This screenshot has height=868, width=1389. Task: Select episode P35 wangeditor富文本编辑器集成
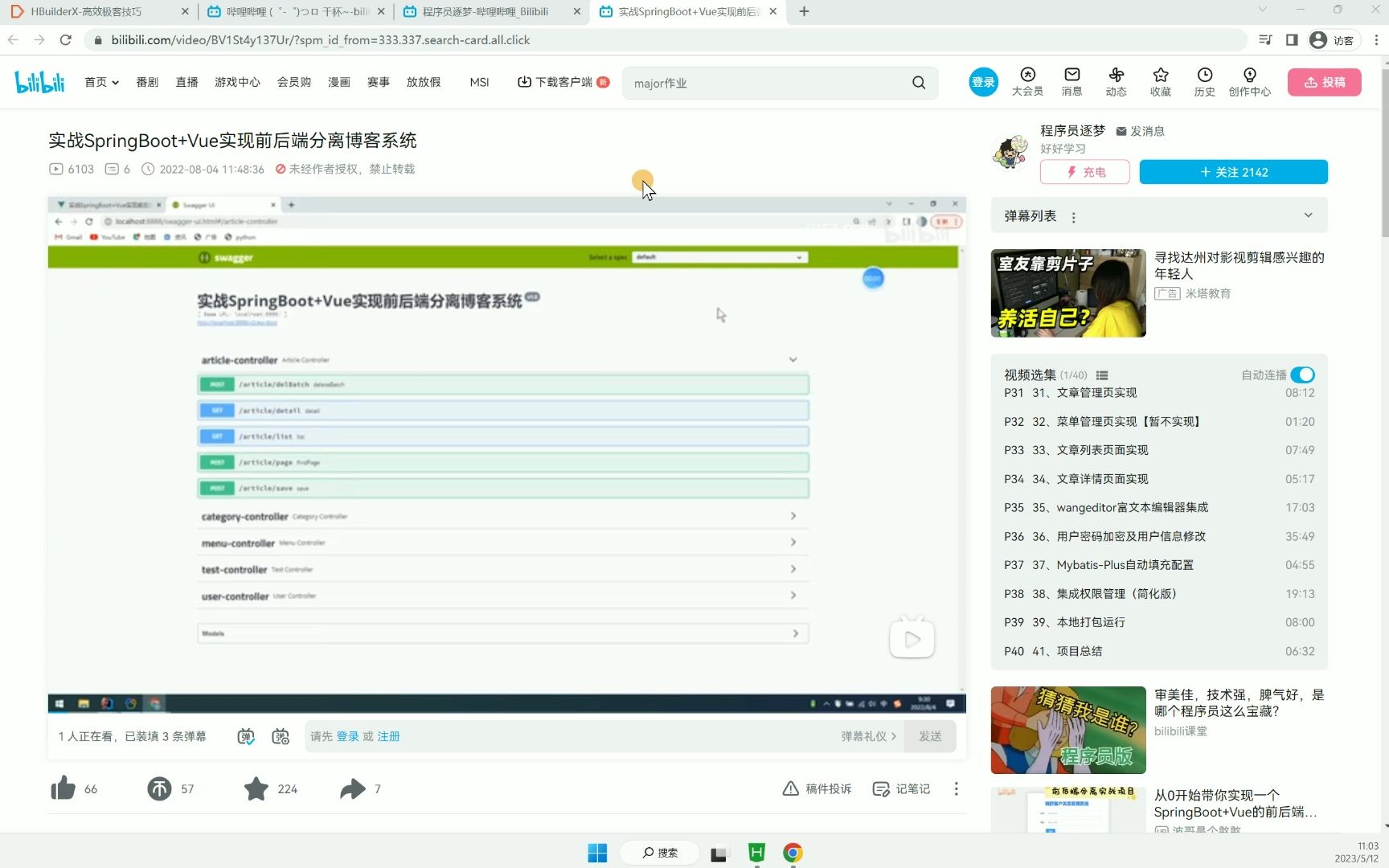tap(1159, 508)
